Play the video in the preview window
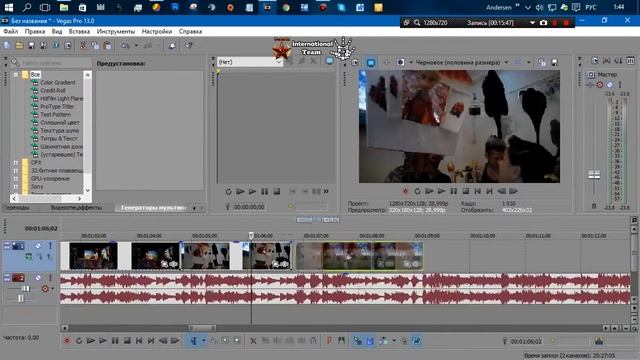Viewport: 640px width, 360px height. pyautogui.click(x=441, y=191)
